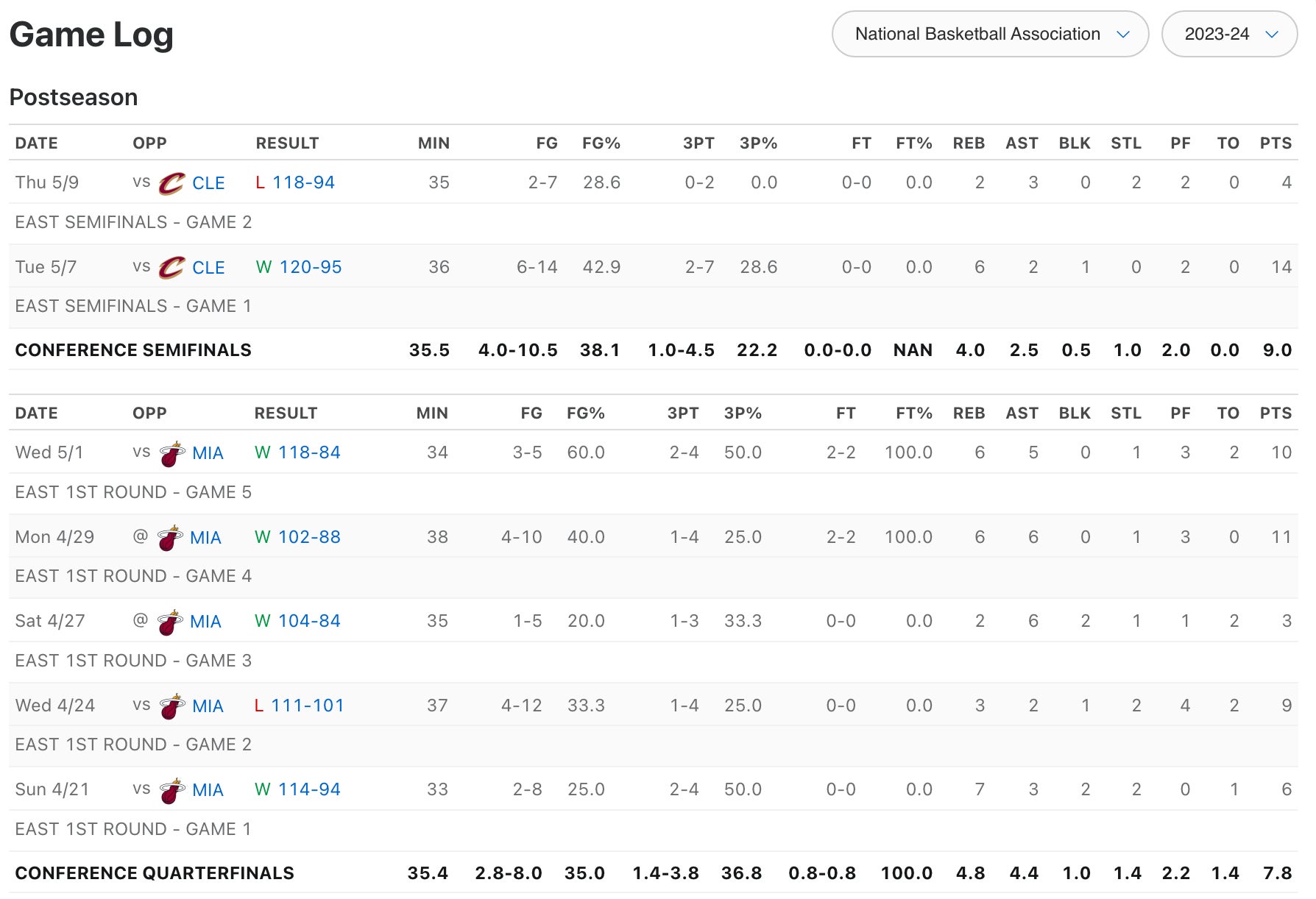Open the W 120-95 game result
Viewport: 1316px width, 899px height.
click(x=309, y=267)
